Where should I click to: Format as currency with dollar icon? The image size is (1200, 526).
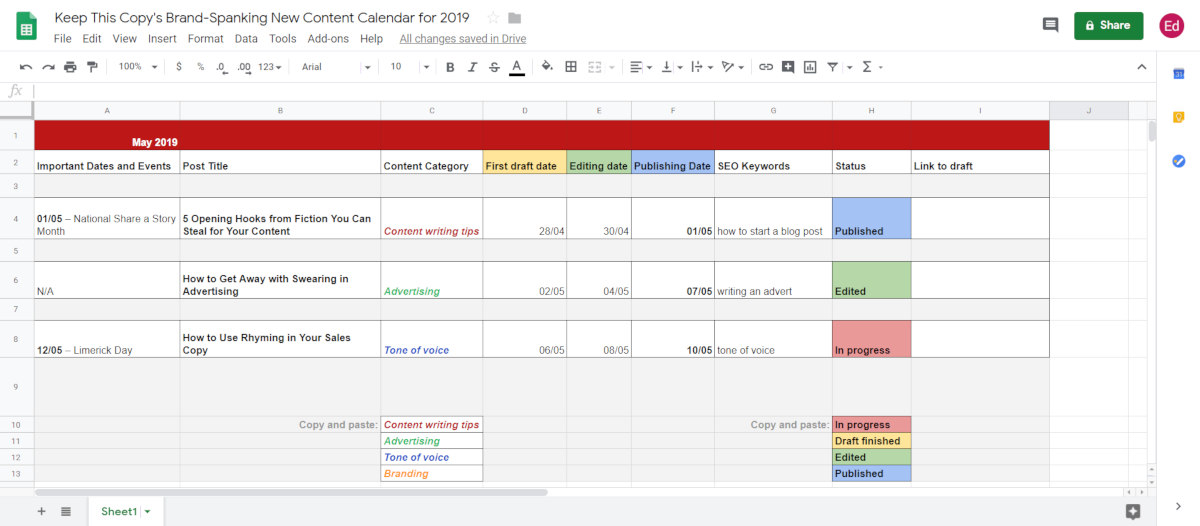tap(178, 67)
